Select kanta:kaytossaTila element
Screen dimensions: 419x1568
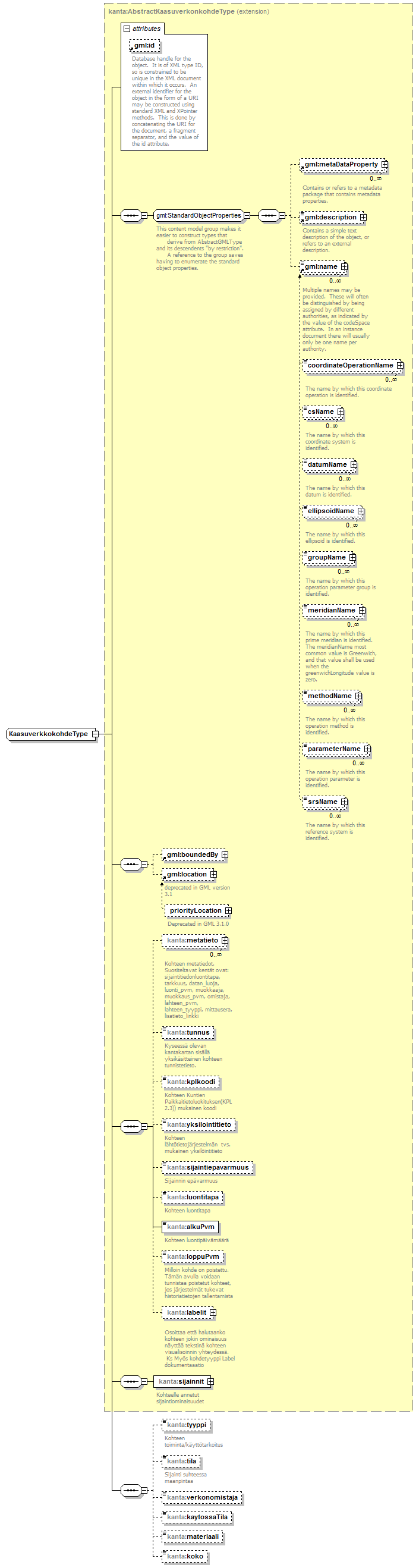pyautogui.click(x=197, y=1517)
